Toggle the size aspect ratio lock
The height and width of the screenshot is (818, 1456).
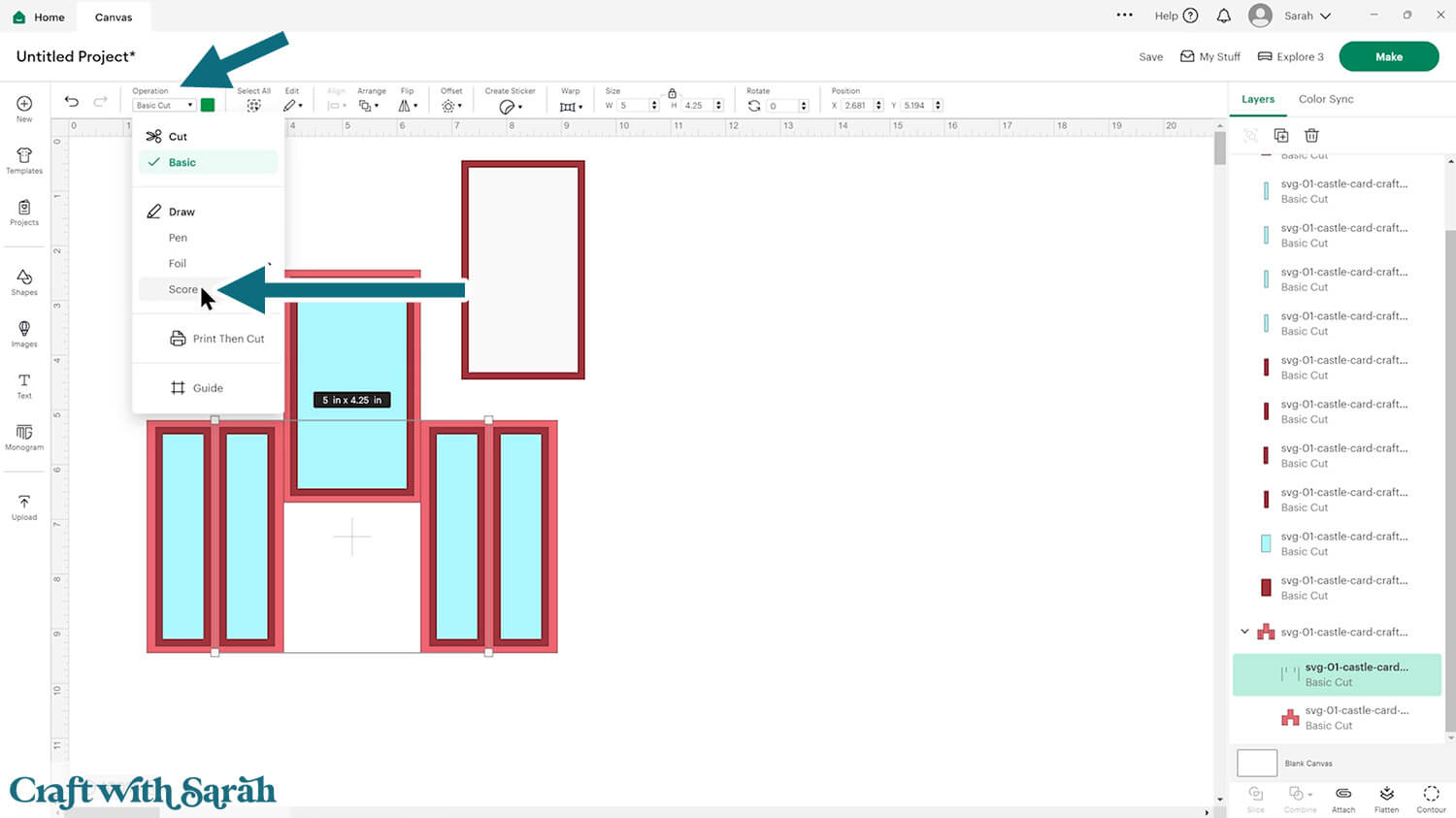(x=672, y=93)
